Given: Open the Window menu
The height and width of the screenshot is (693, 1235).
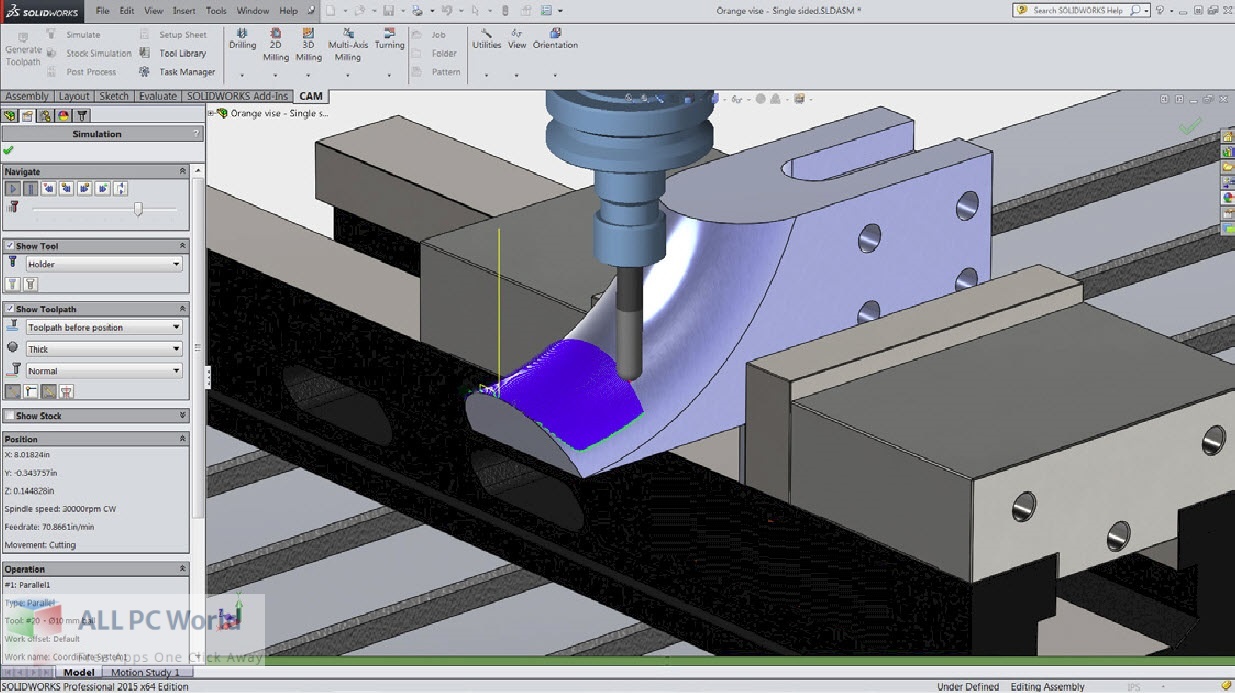Looking at the screenshot, I should pos(253,10).
